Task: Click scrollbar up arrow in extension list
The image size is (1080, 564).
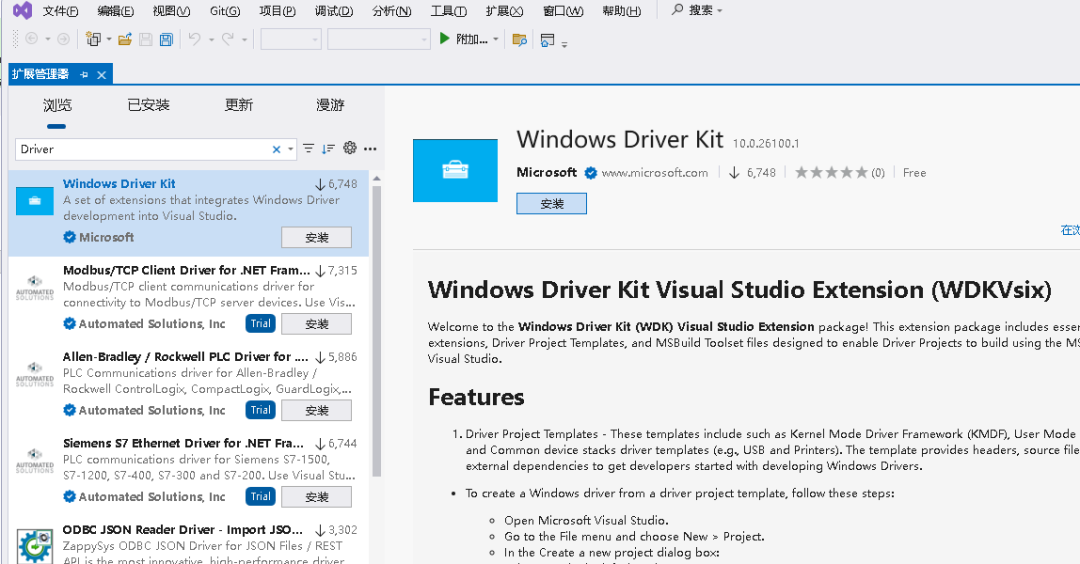Action: coord(376,179)
